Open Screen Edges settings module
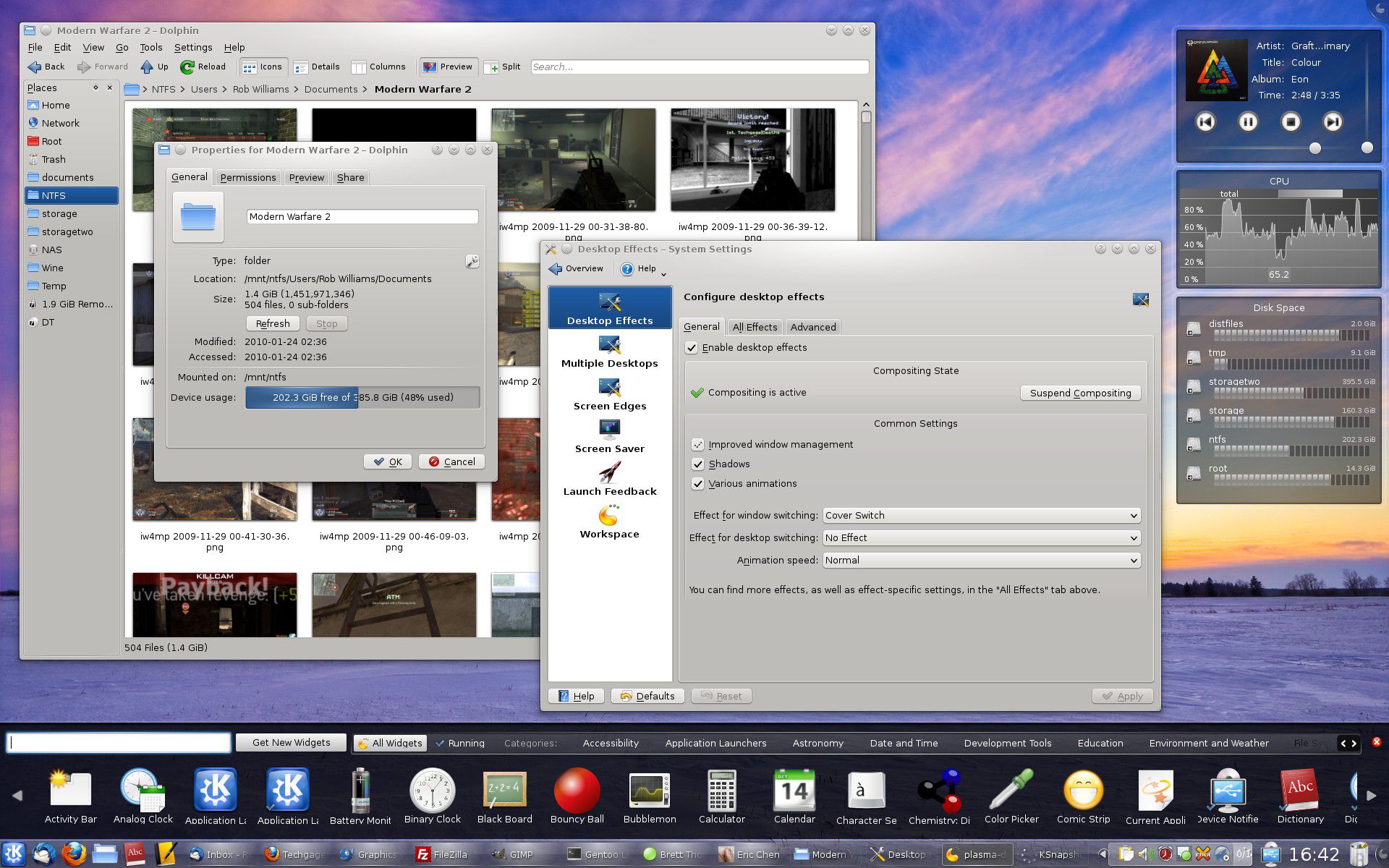The image size is (1389, 868). coord(610,395)
